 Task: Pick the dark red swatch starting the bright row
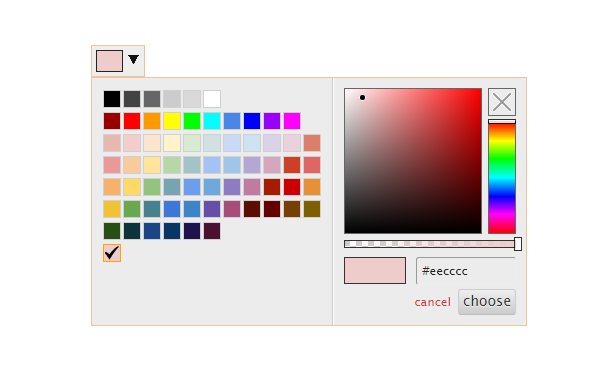click(x=112, y=121)
